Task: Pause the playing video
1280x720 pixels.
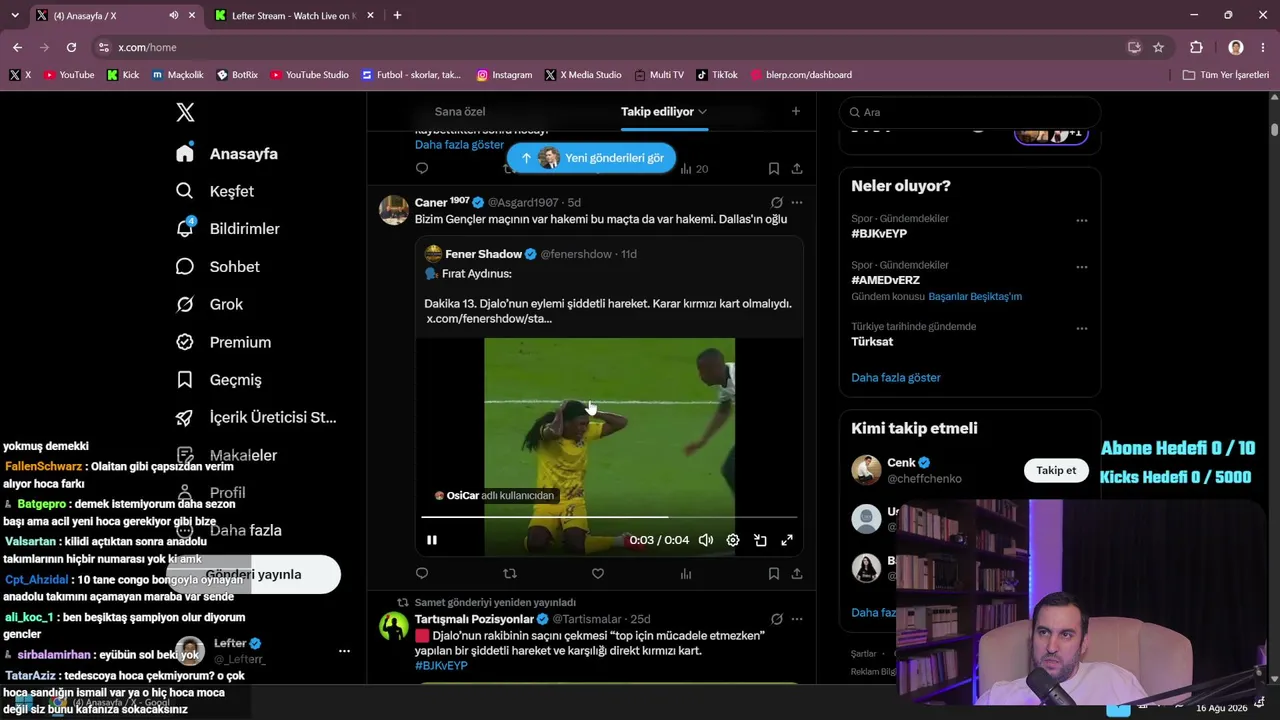Action: point(432,540)
